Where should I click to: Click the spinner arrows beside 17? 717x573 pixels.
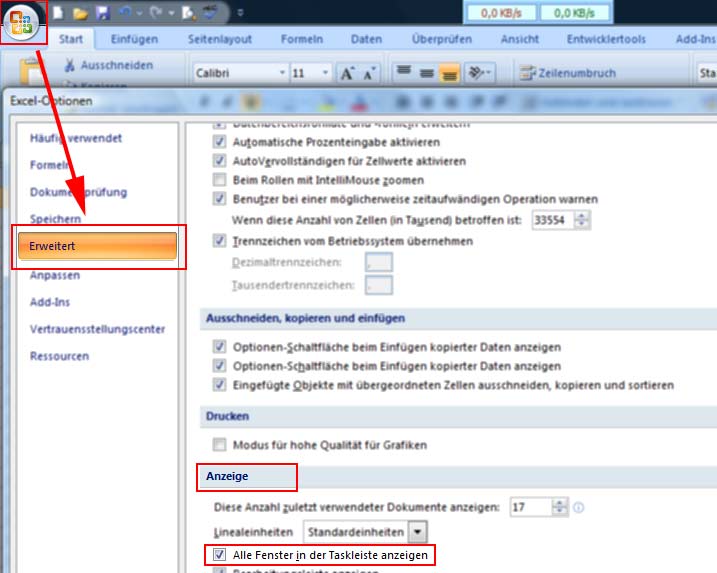tap(560, 507)
